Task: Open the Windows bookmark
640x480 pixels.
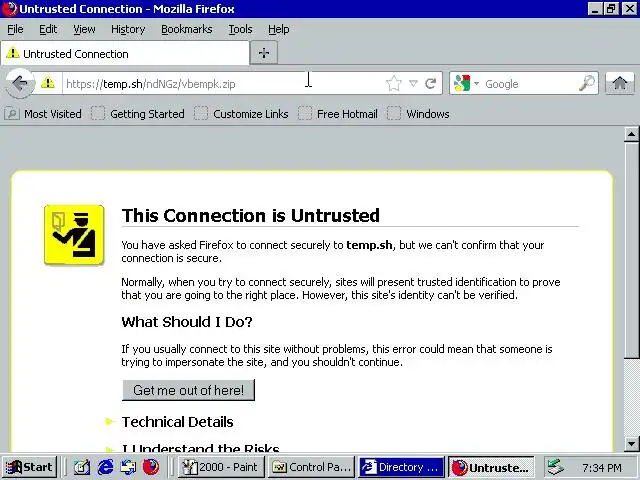Action: (x=418, y=114)
